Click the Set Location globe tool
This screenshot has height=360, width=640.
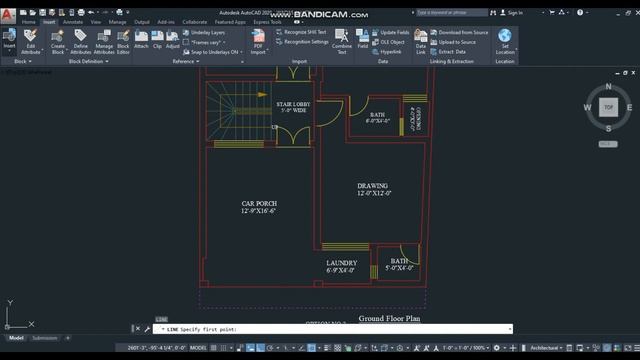point(505,42)
